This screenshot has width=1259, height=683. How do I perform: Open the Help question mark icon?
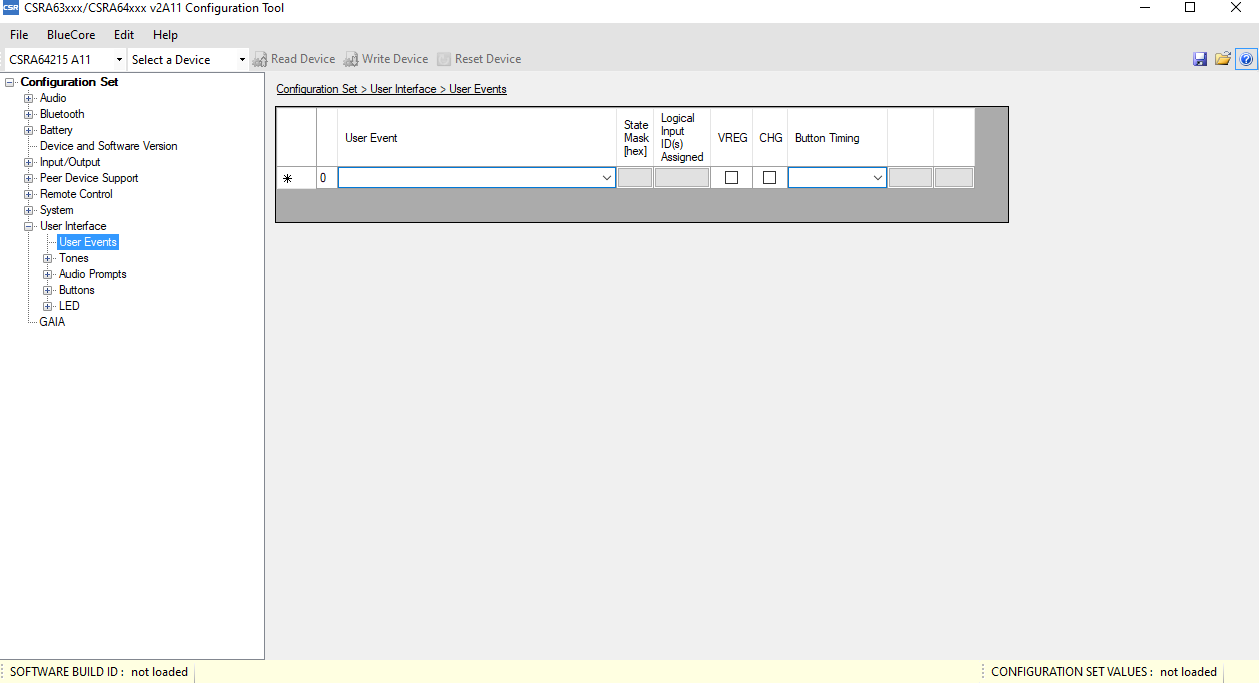coord(1246,59)
